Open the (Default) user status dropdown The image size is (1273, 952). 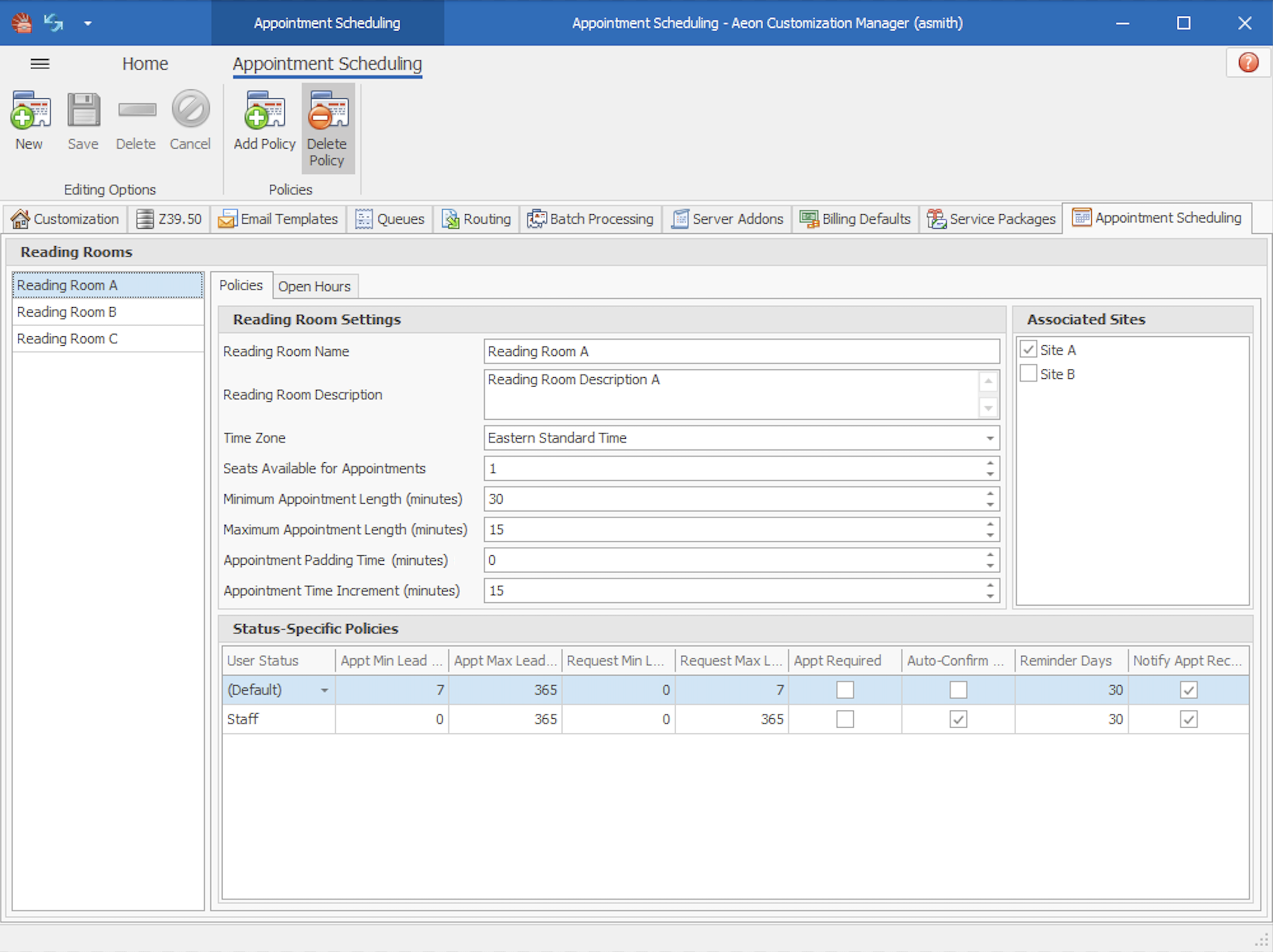coord(324,690)
